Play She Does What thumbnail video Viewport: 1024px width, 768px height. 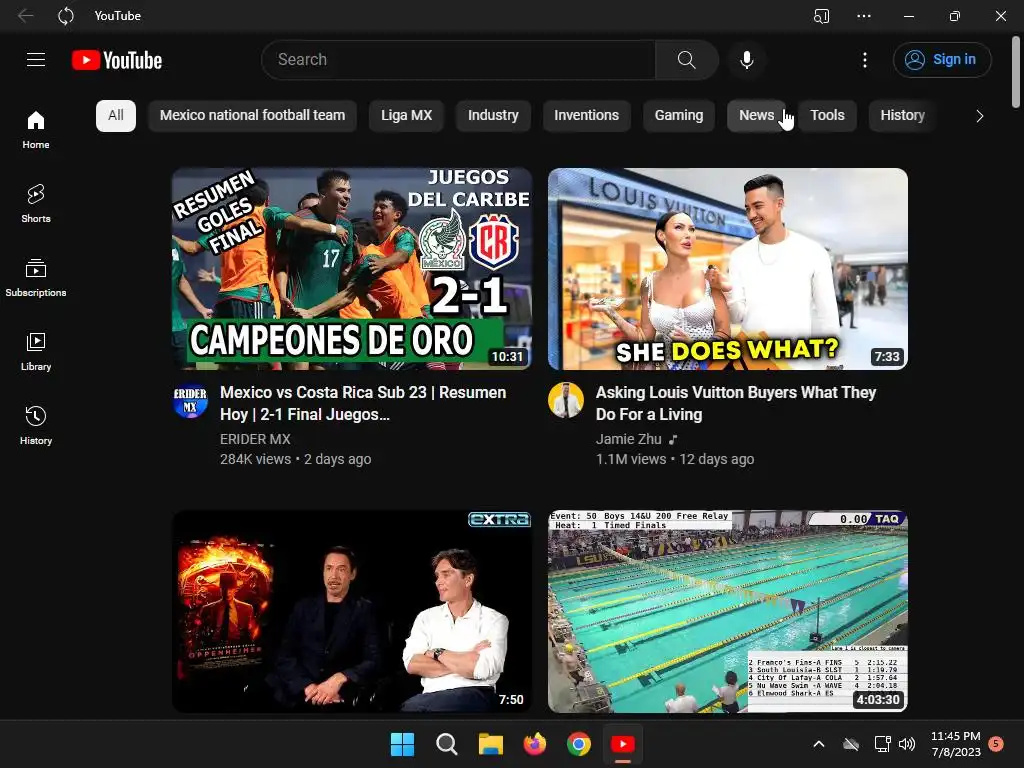tap(728, 269)
